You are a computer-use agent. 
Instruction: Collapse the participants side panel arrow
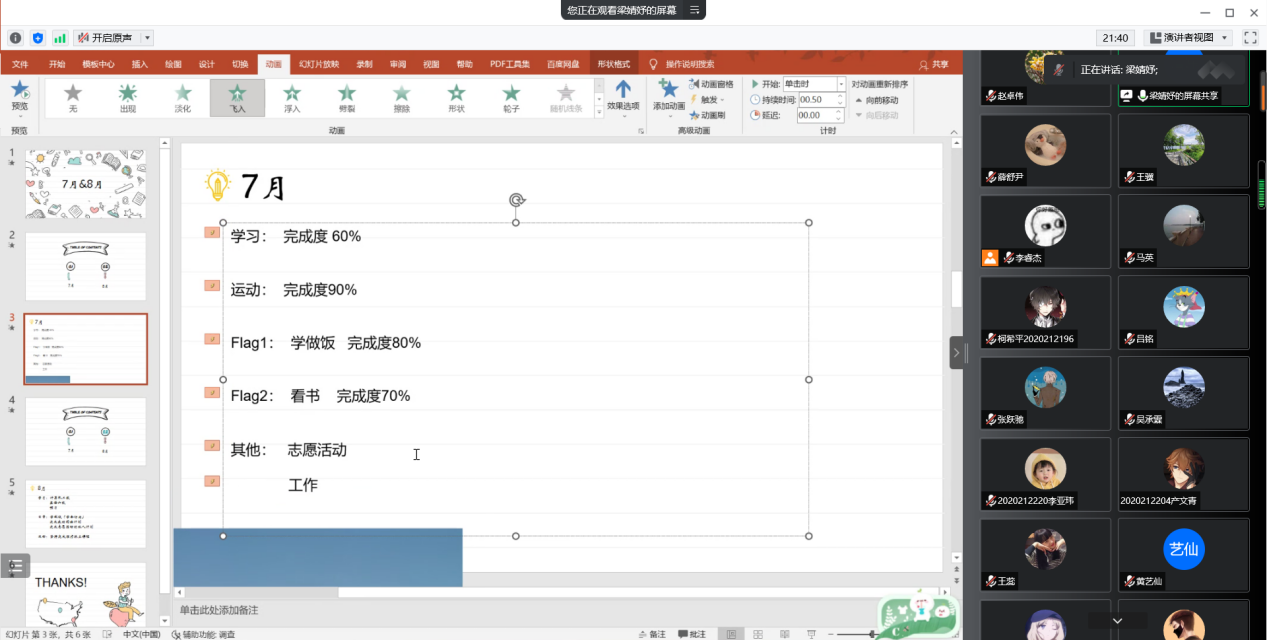coord(956,352)
